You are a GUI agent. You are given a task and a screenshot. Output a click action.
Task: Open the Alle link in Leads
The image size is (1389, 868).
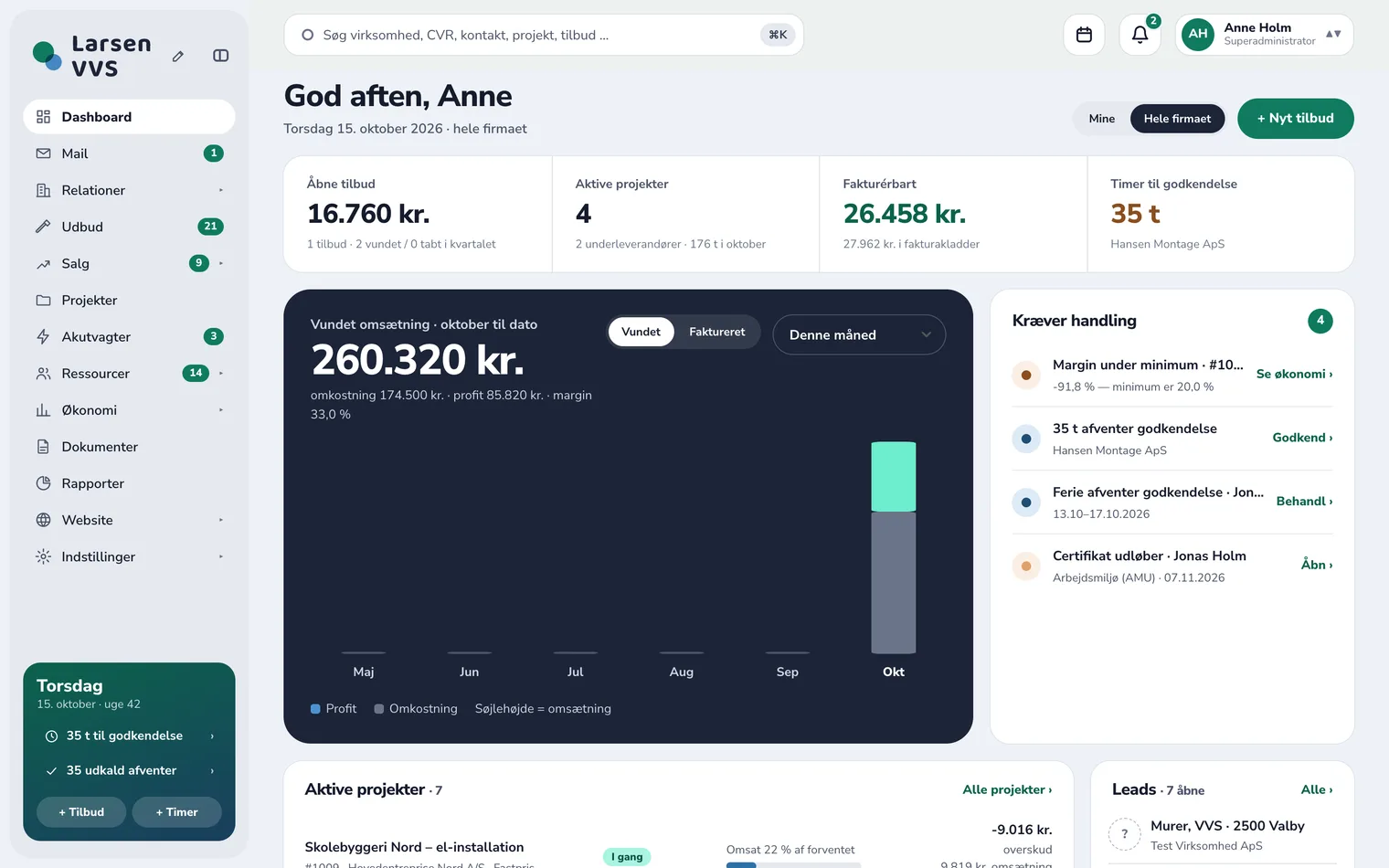point(1317,790)
